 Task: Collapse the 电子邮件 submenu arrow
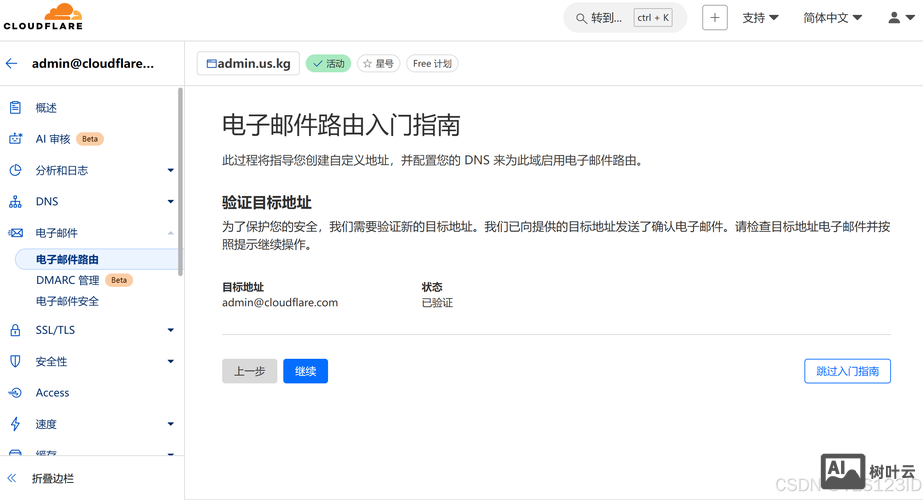(171, 233)
